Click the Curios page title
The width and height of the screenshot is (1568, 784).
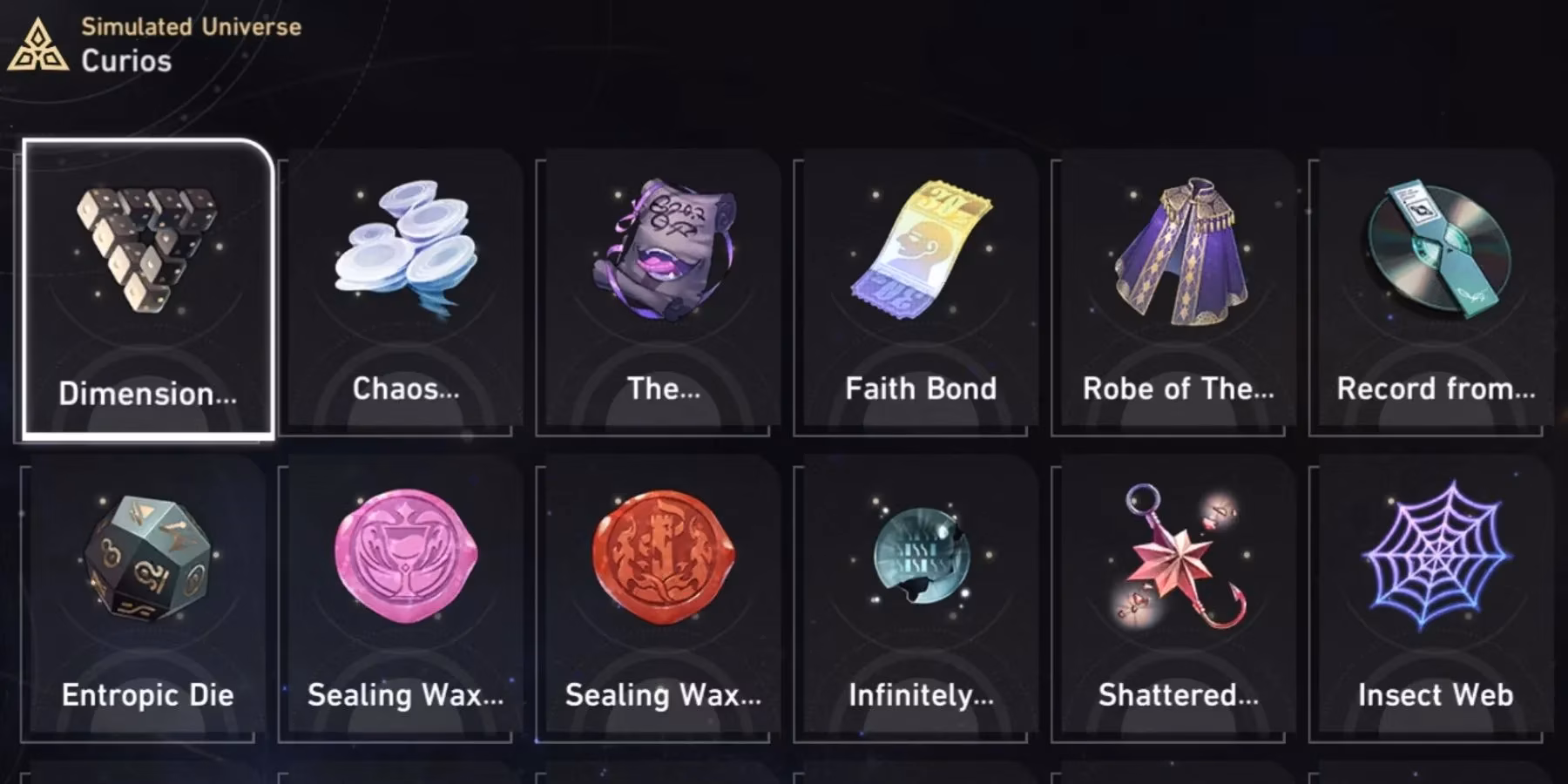pos(126,61)
